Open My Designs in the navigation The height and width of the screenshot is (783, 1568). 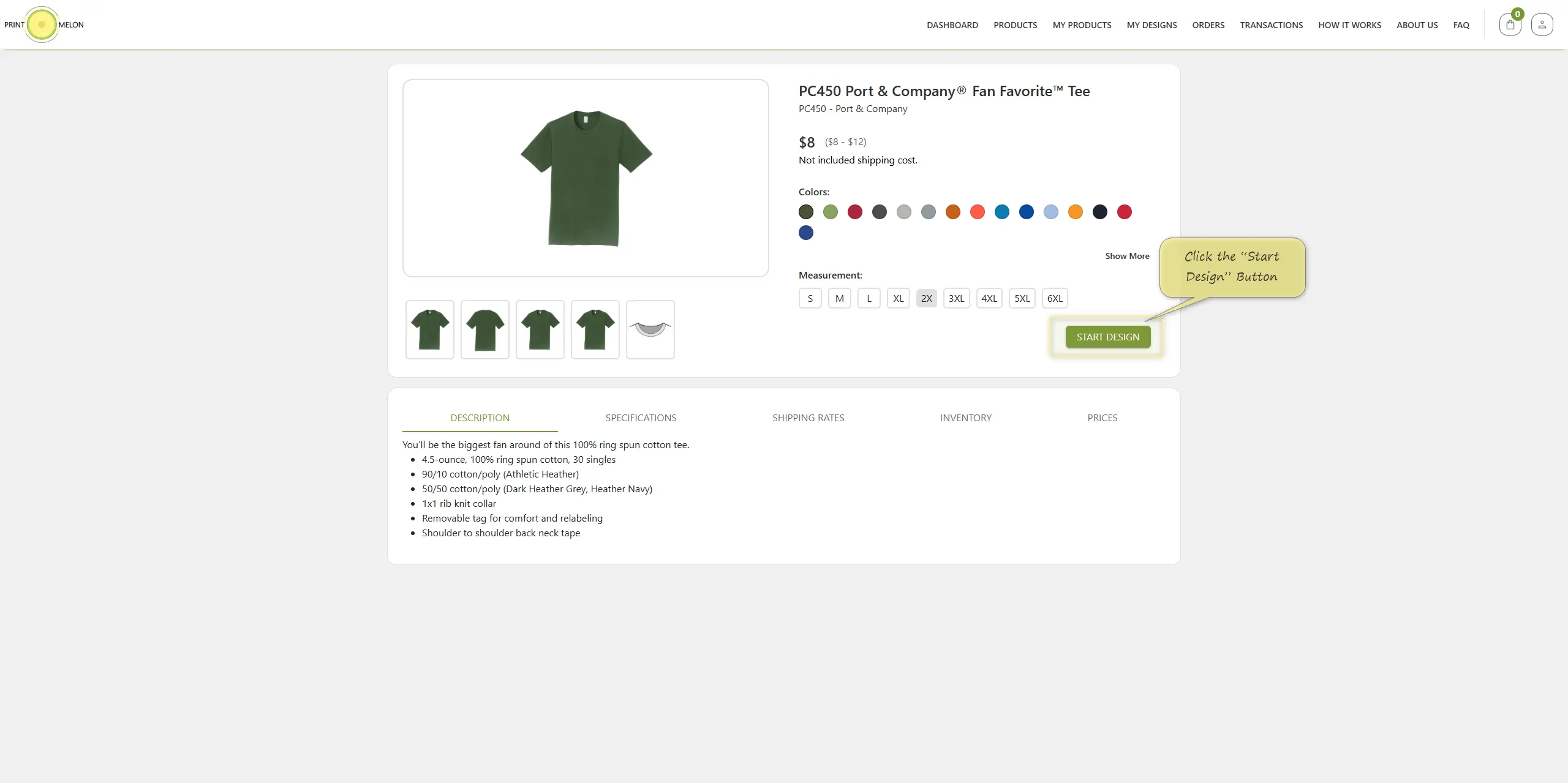pos(1151,25)
